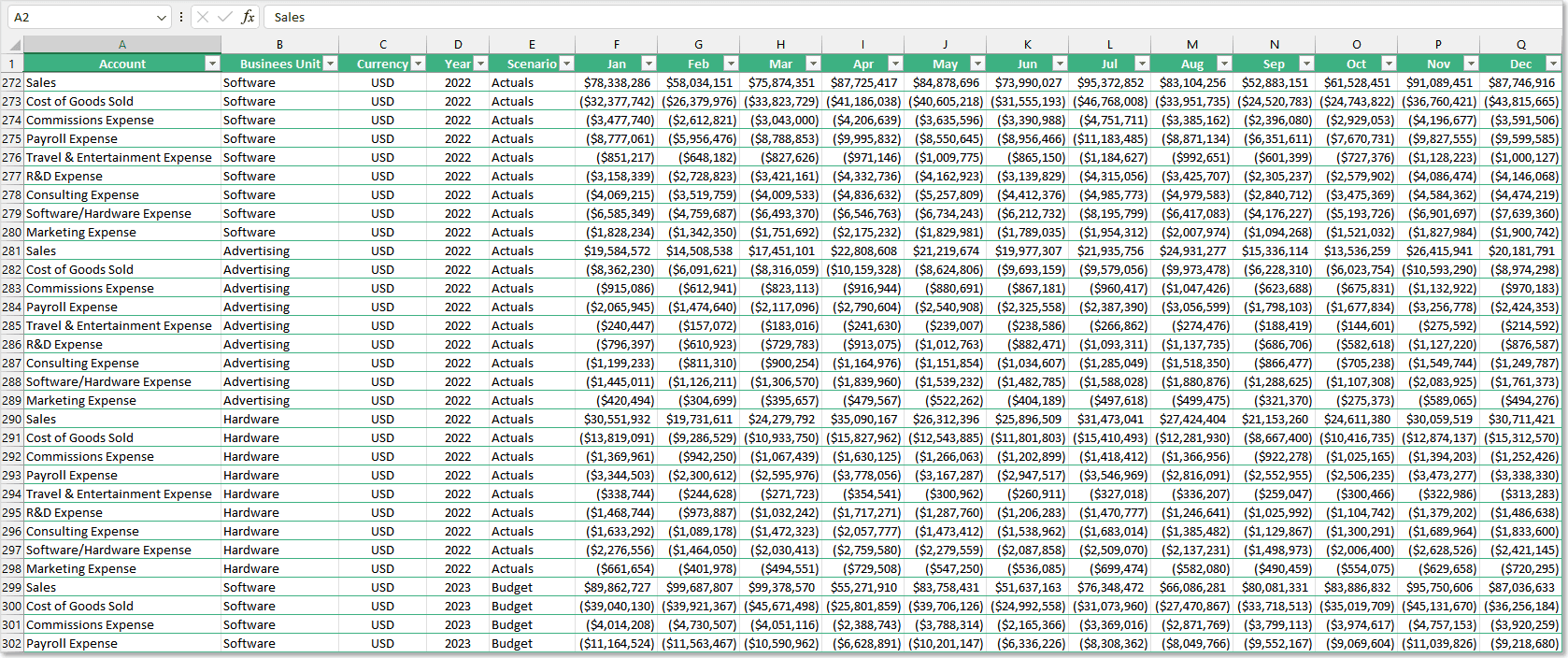Click 2023 year cell in row 300
Screen dimensions: 1568x658
(x=458, y=606)
